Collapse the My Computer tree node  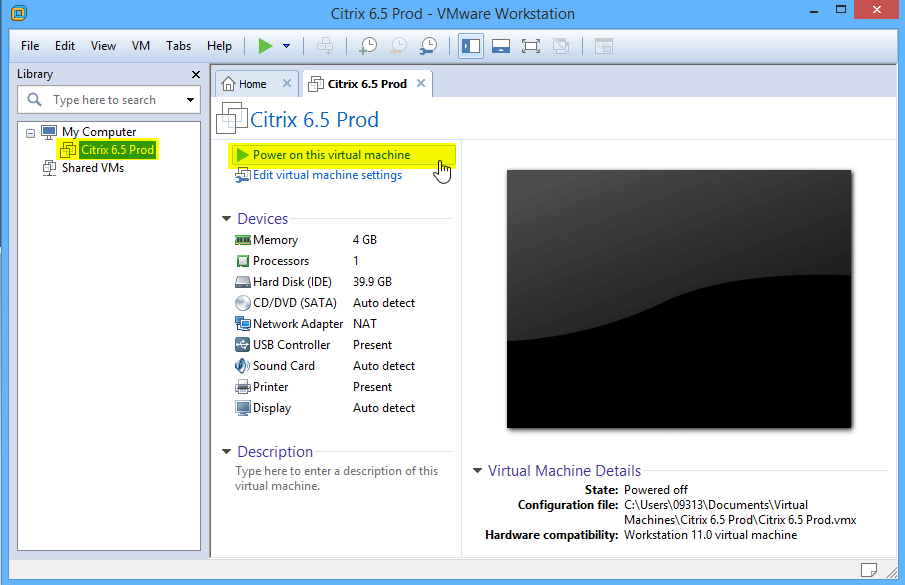(x=31, y=133)
